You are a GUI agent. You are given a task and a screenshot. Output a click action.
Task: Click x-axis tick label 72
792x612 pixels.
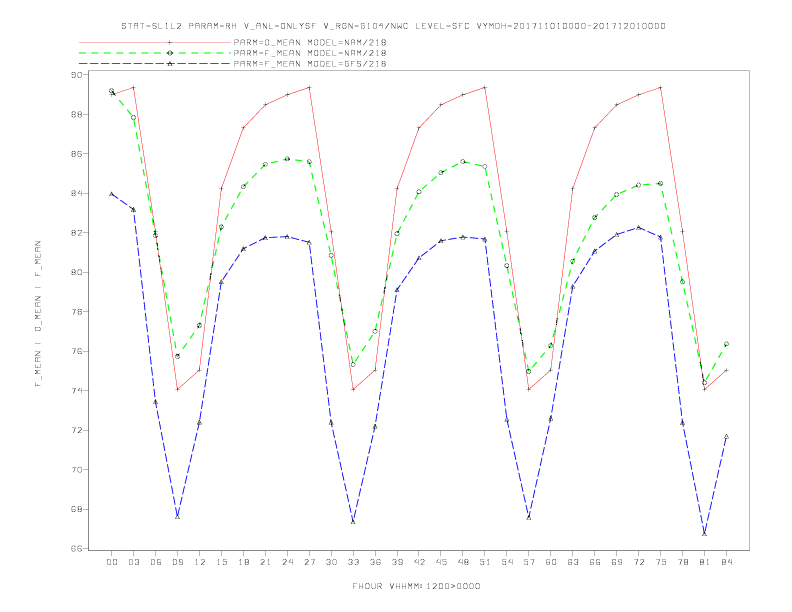638,562
